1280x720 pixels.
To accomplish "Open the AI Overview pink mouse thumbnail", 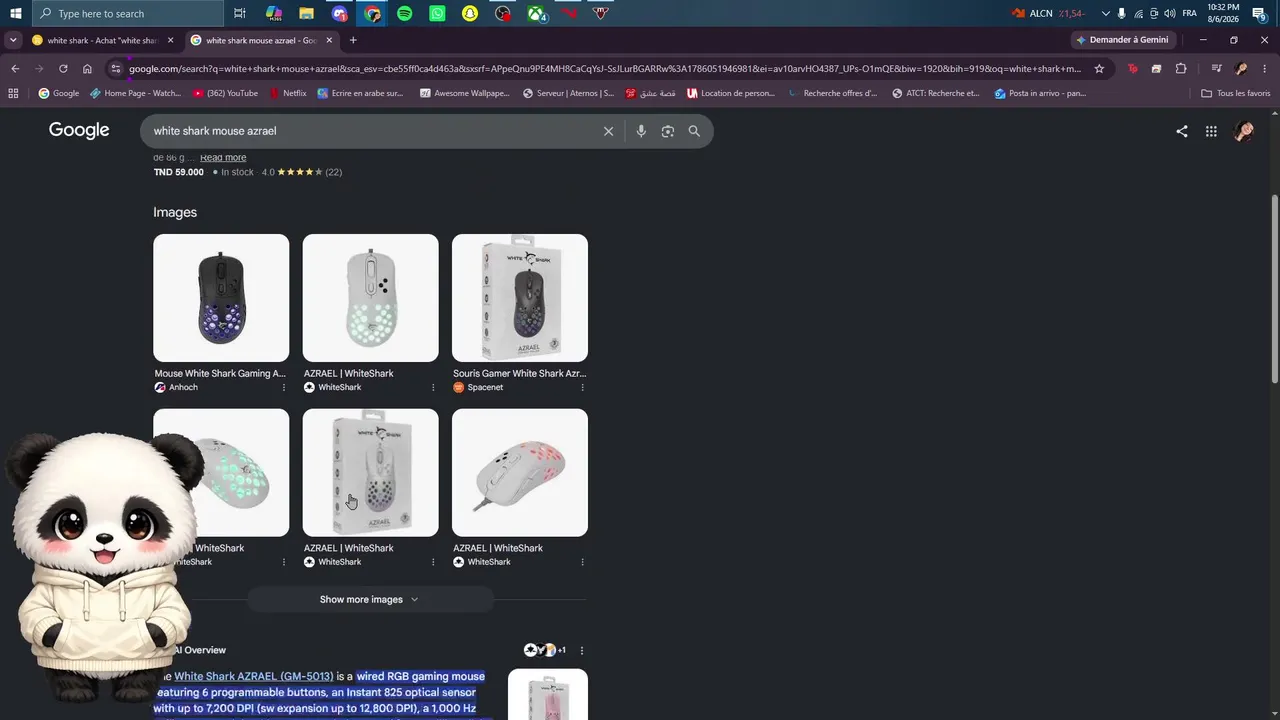I will [x=548, y=694].
